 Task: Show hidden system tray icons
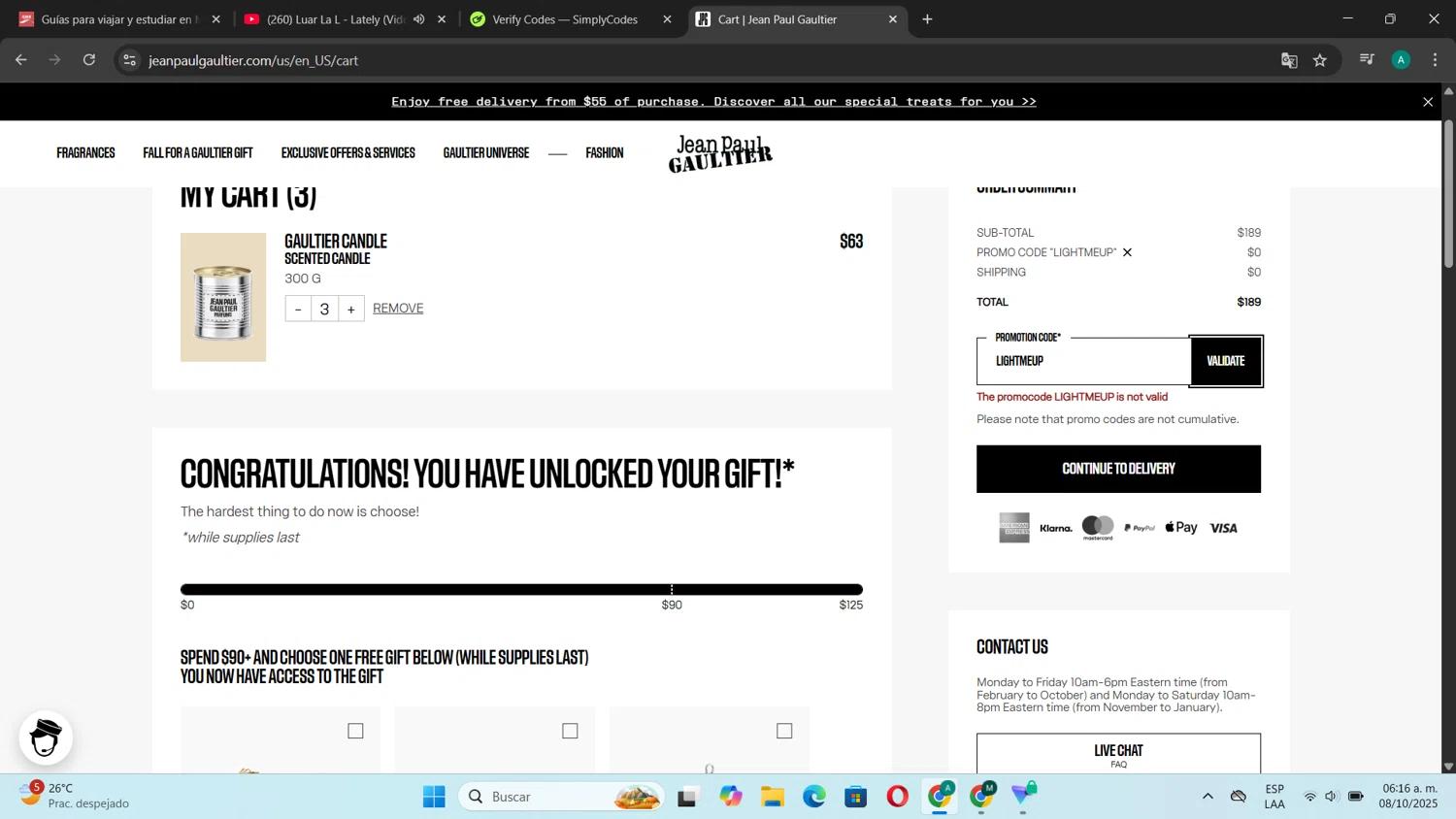pyautogui.click(x=1208, y=797)
